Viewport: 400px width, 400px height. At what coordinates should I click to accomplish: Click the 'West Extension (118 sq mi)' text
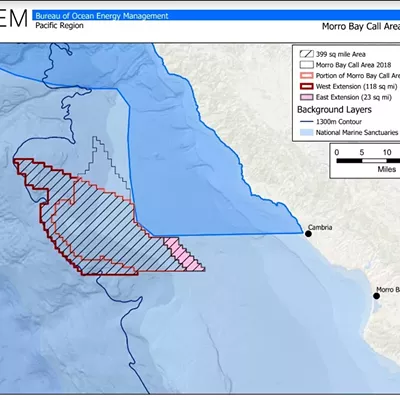356,87
